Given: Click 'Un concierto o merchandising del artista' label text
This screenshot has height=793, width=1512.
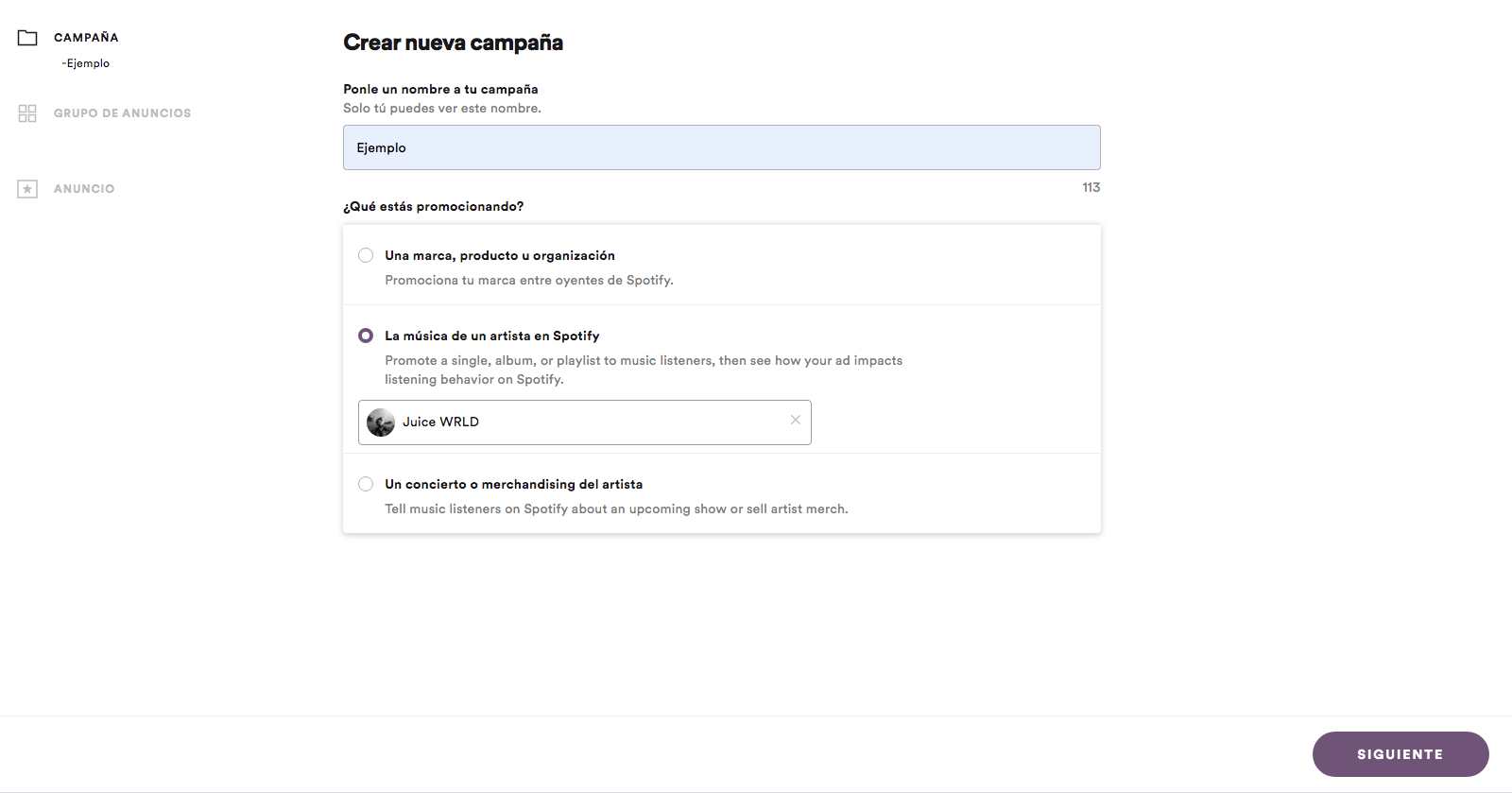Looking at the screenshot, I should coord(513,484).
